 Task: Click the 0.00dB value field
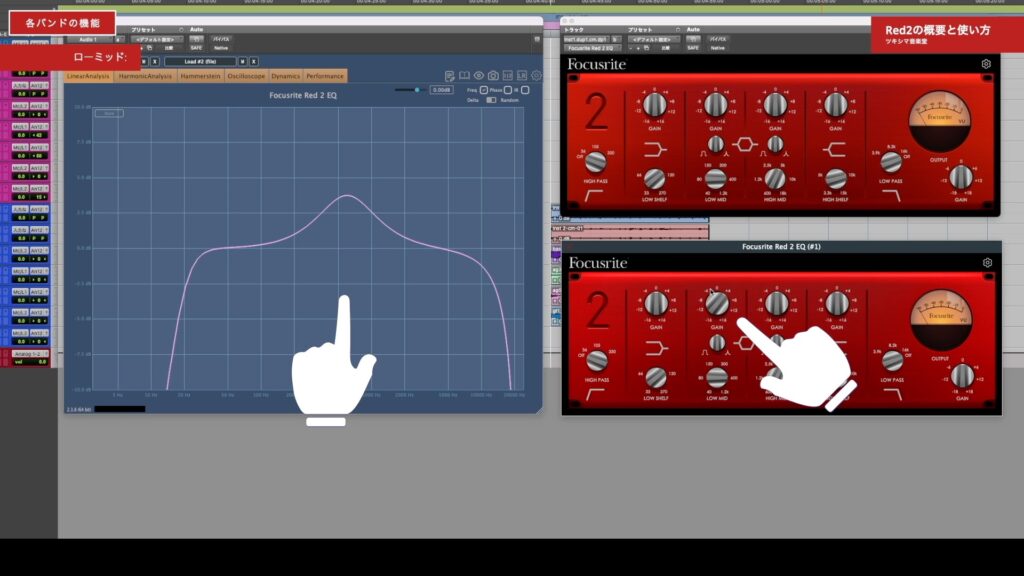coord(441,89)
